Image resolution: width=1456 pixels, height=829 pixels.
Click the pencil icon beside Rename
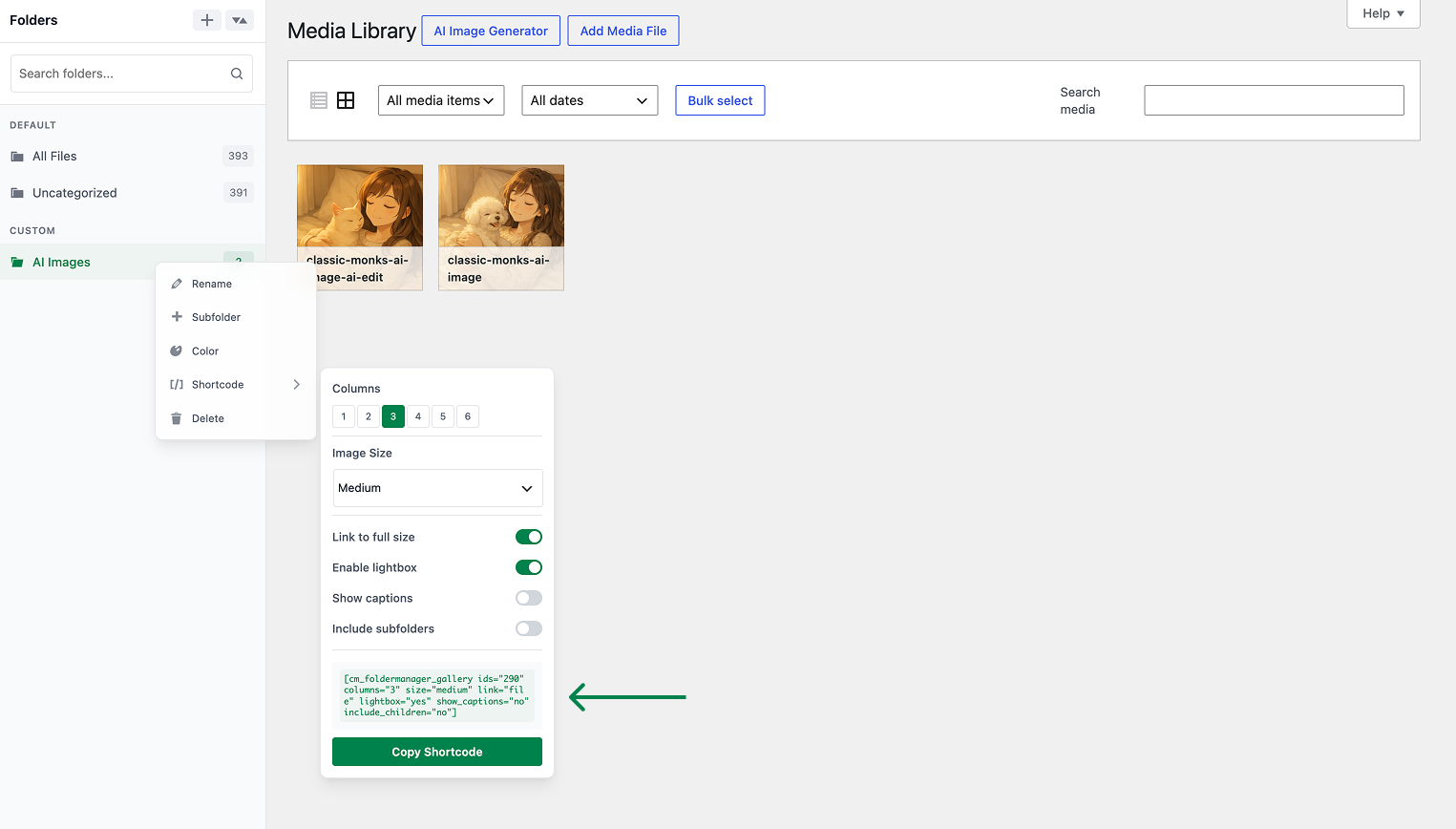click(177, 284)
